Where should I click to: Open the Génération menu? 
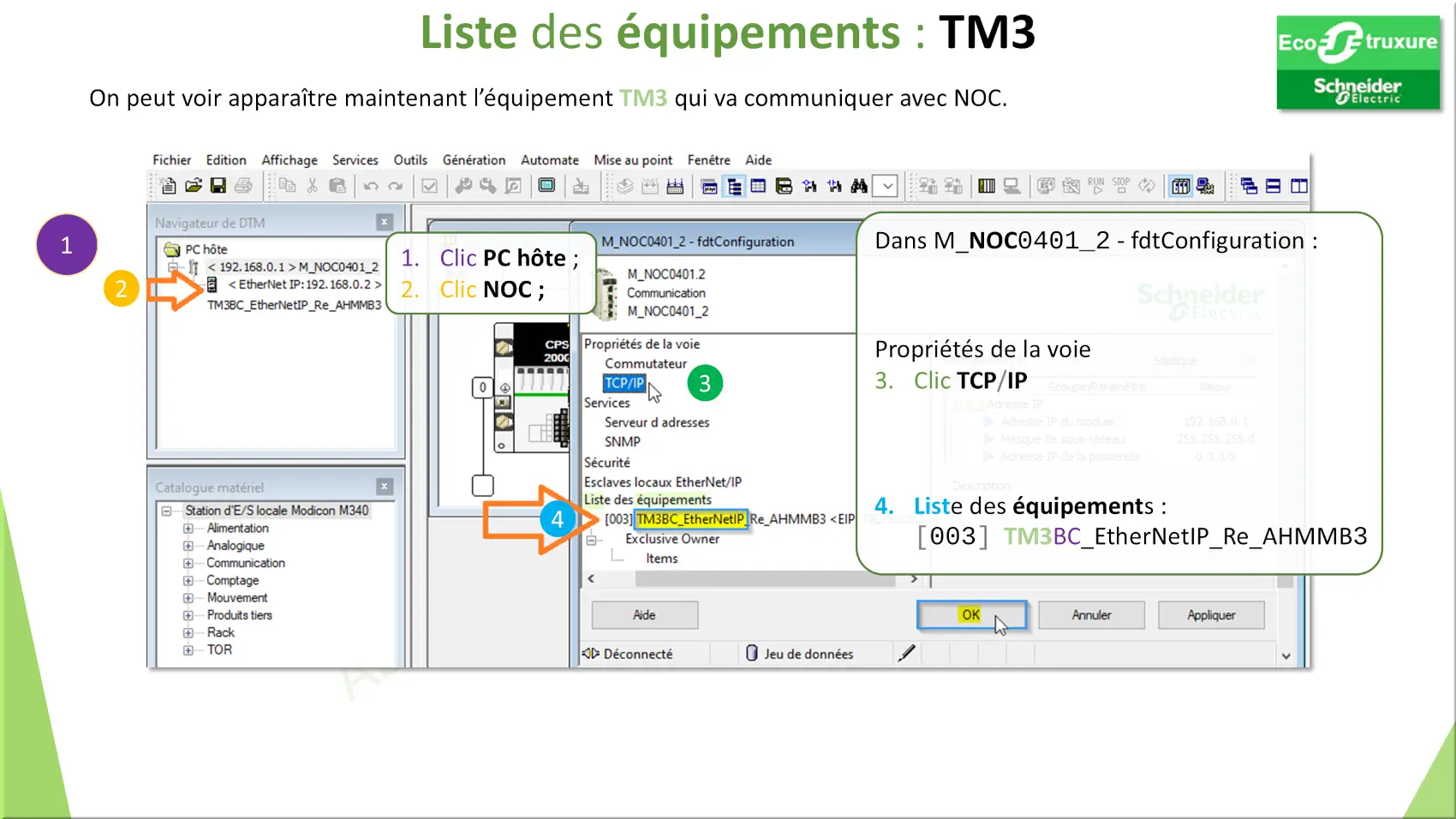tap(474, 160)
